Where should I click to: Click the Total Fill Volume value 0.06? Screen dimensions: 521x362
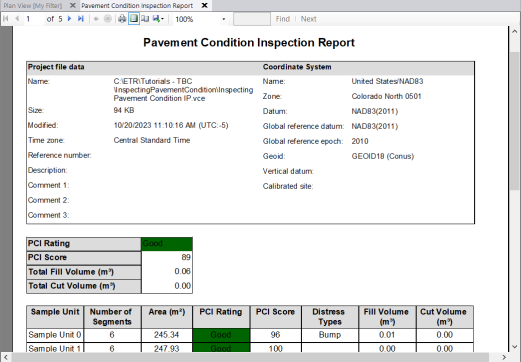tap(182, 271)
